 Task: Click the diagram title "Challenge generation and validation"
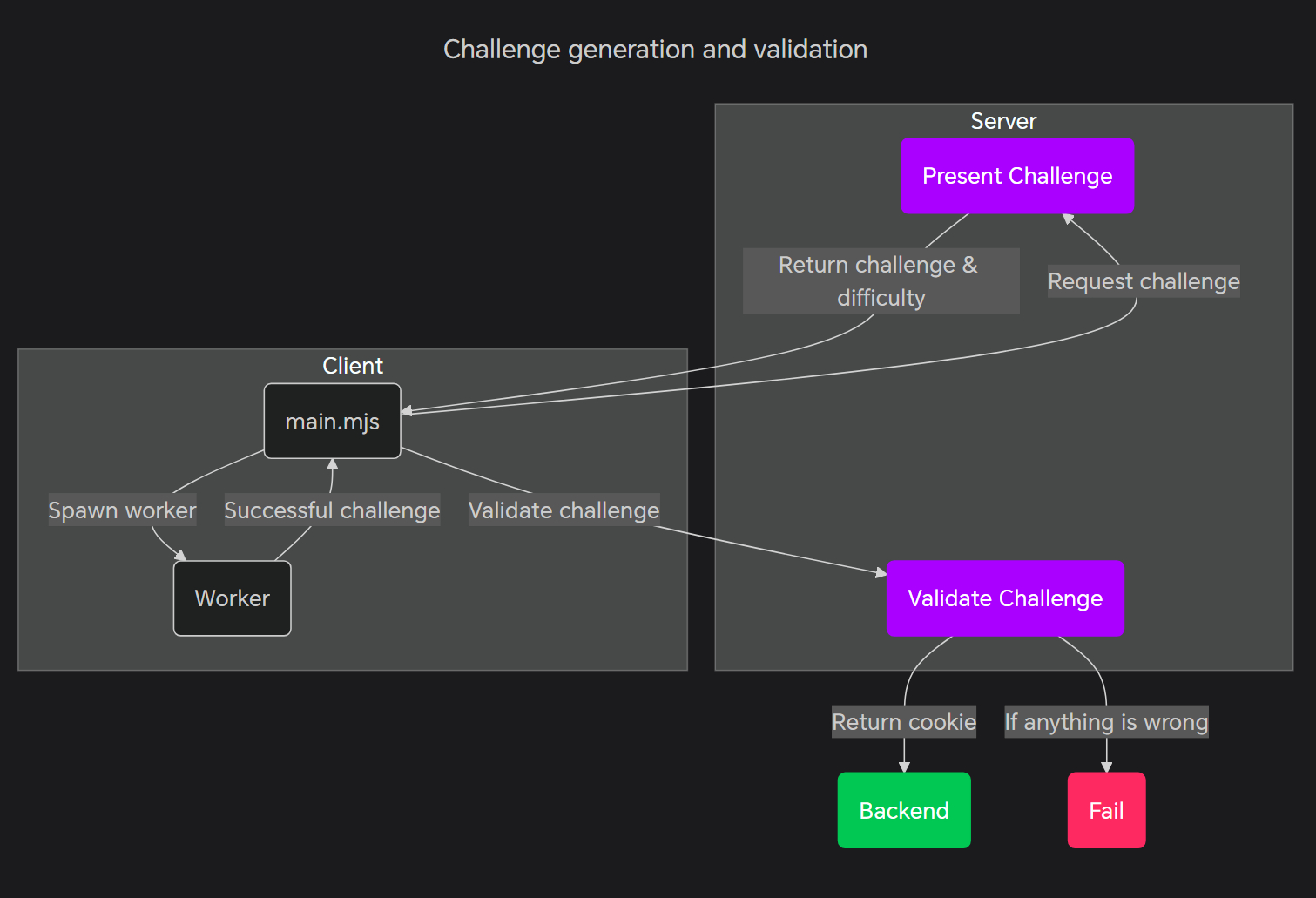(655, 50)
